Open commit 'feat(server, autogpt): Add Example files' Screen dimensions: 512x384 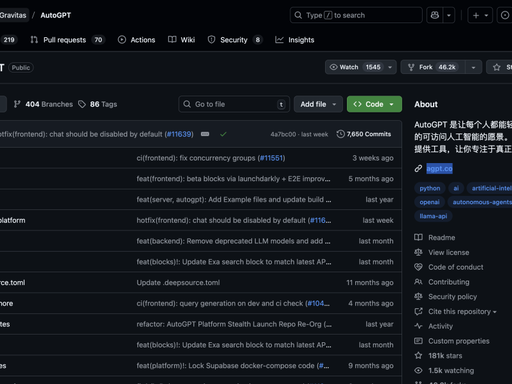click(x=234, y=200)
